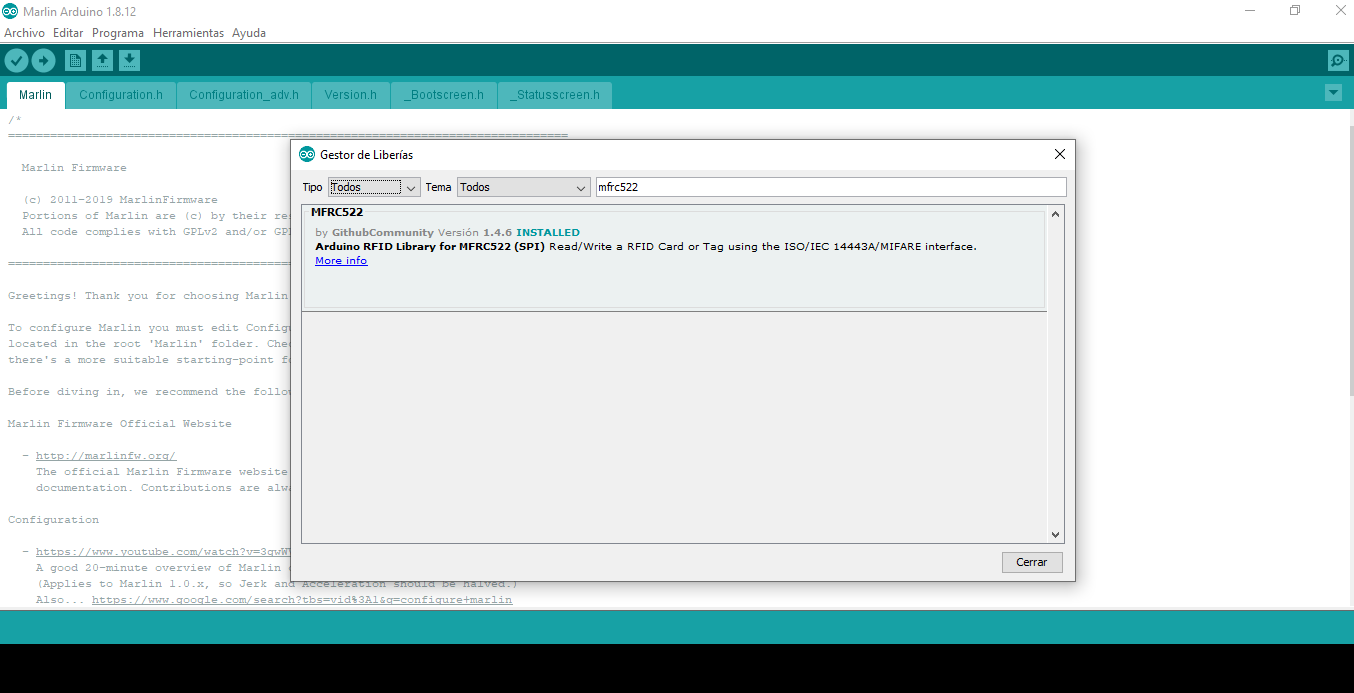Open the tab options dropdown arrow
The height and width of the screenshot is (693, 1354).
click(x=1333, y=93)
